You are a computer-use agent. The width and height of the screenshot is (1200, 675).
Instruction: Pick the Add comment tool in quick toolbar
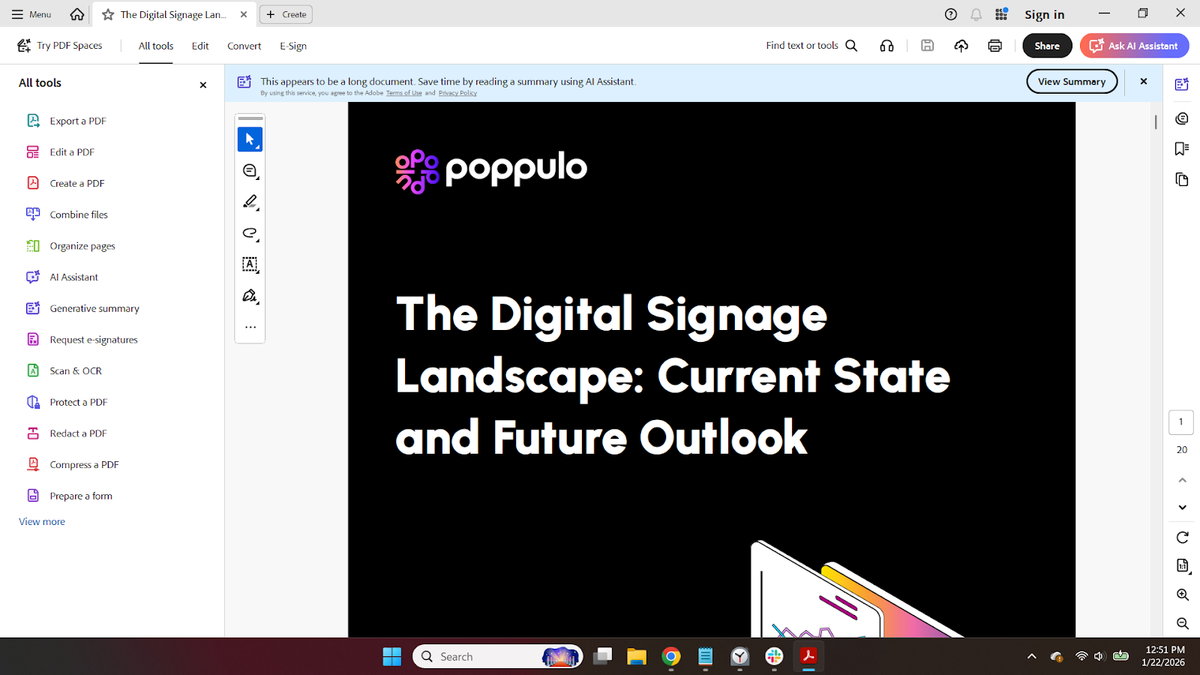pos(250,171)
